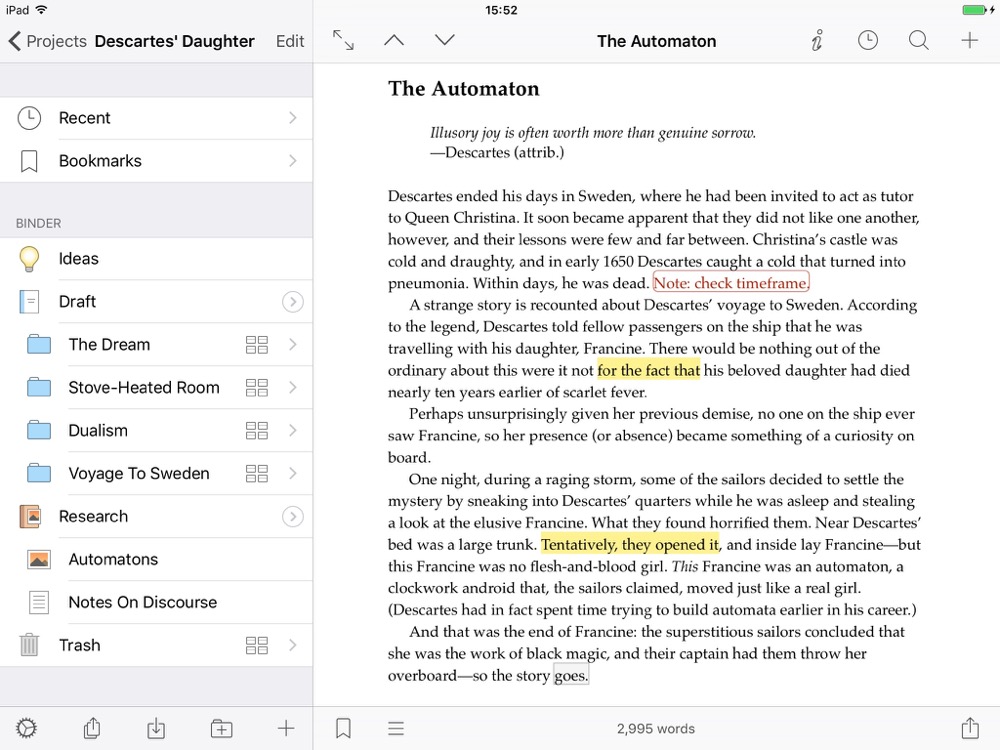Image resolution: width=1000 pixels, height=750 pixels.
Task: Show corkboard for The Dream folder
Action: 257,345
